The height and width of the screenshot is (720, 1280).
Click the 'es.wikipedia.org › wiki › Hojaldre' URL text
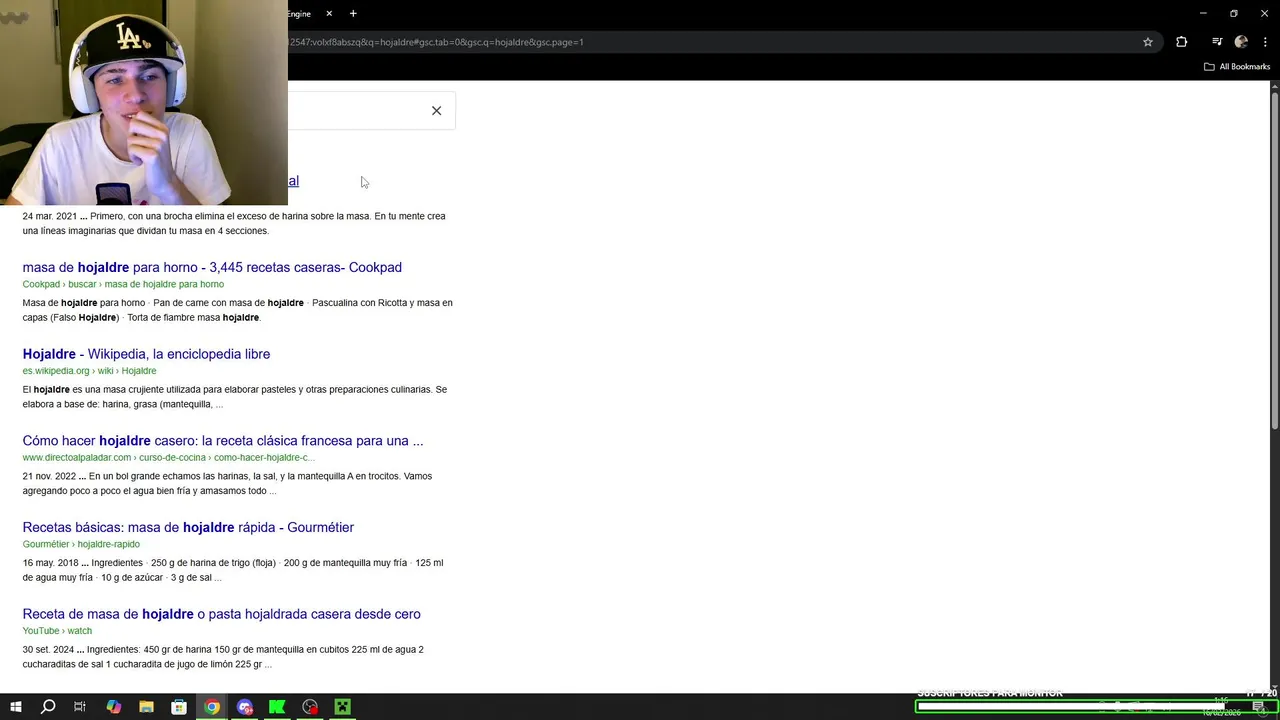click(x=89, y=371)
